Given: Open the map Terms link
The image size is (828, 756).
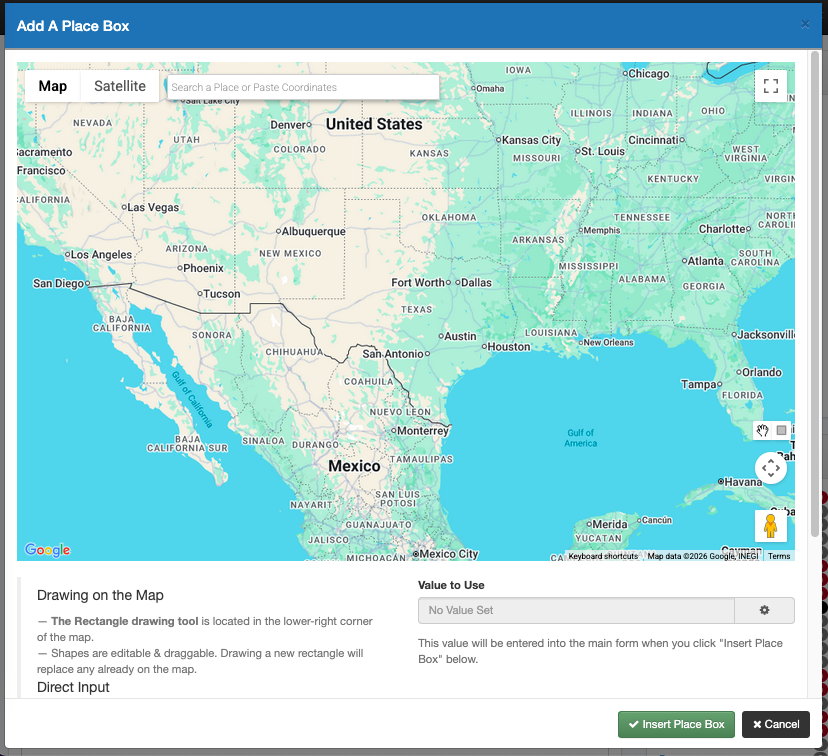Looking at the screenshot, I should 779,556.
